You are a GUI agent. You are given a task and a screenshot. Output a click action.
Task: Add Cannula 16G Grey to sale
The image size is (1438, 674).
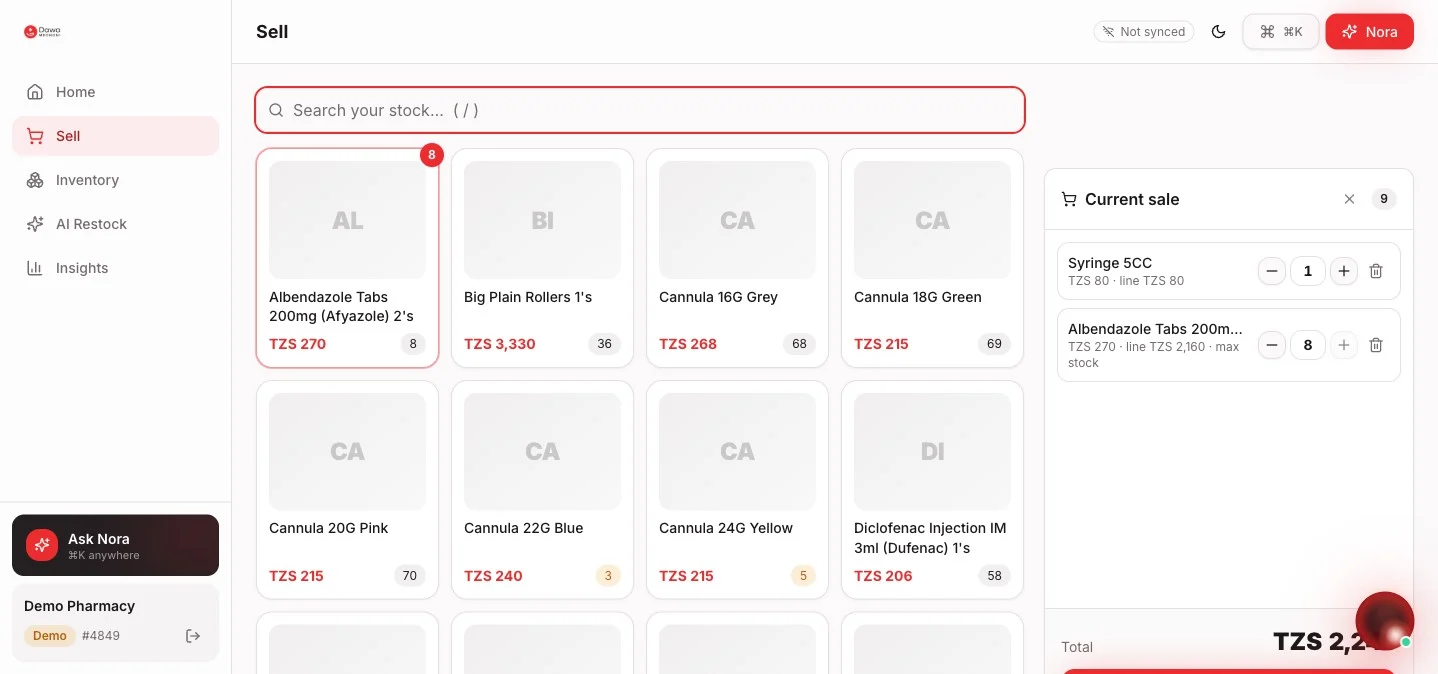point(737,258)
